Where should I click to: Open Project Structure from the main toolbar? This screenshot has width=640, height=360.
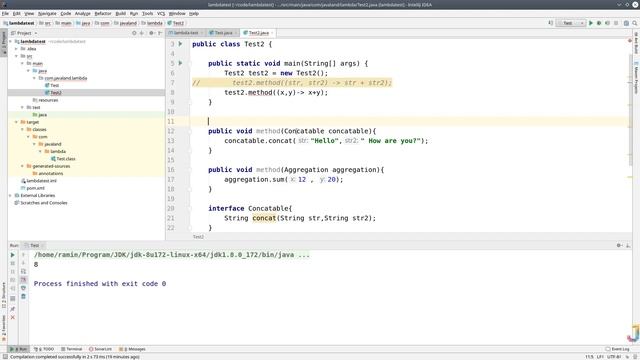626,23
